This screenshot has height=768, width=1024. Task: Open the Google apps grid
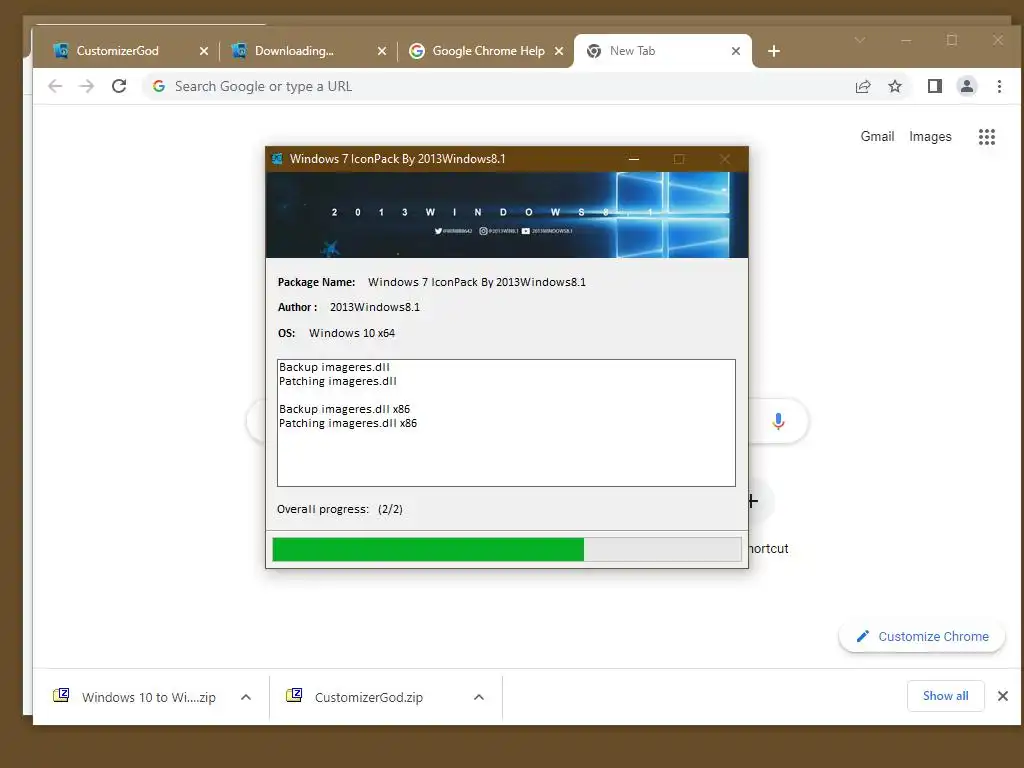[x=987, y=136]
